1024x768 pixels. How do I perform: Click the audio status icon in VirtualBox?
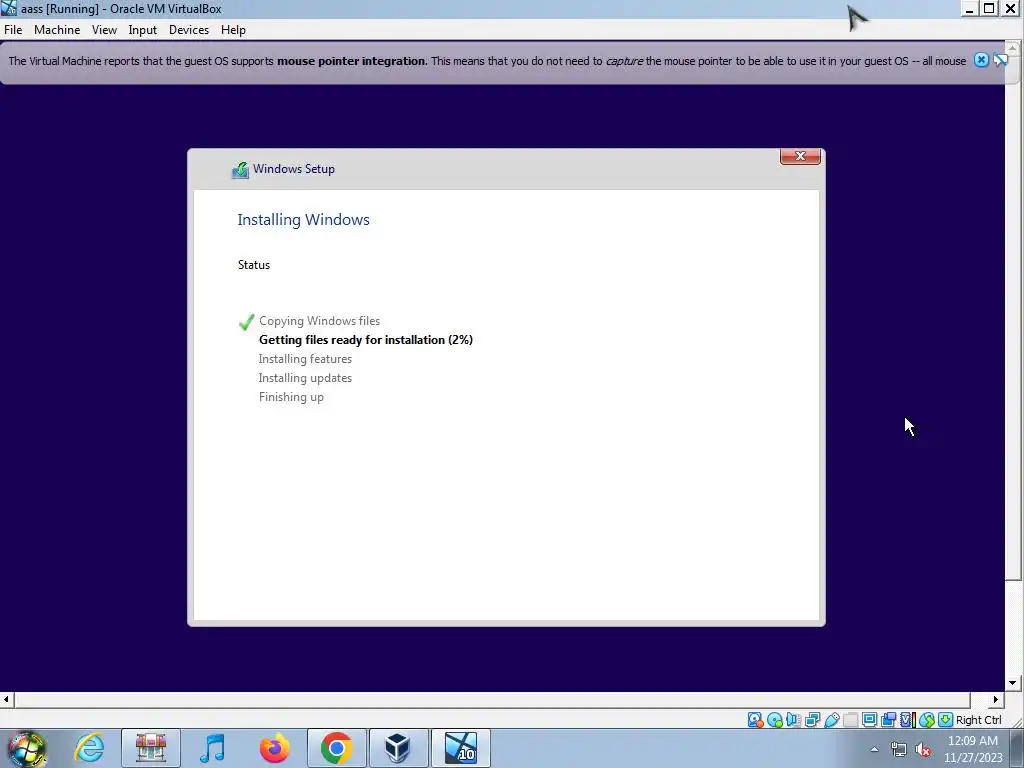[x=793, y=720]
